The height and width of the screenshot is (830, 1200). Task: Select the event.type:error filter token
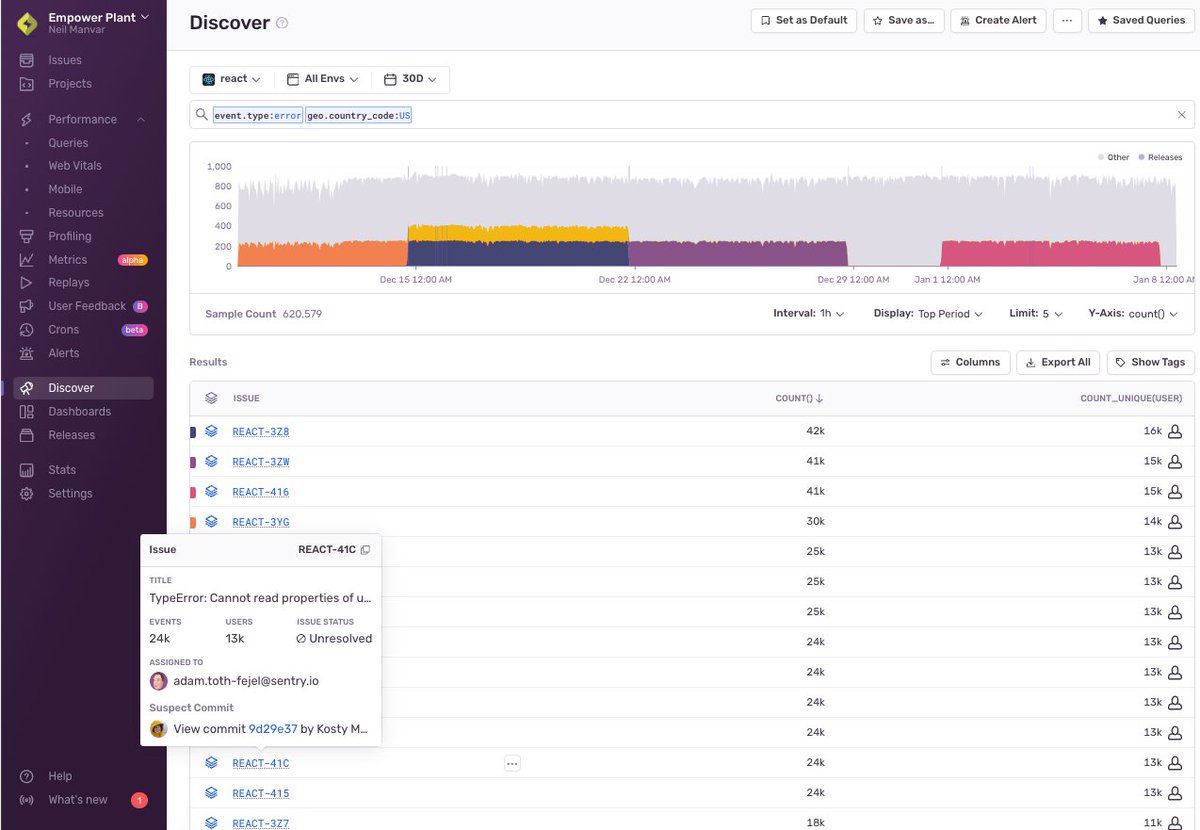tap(258, 116)
